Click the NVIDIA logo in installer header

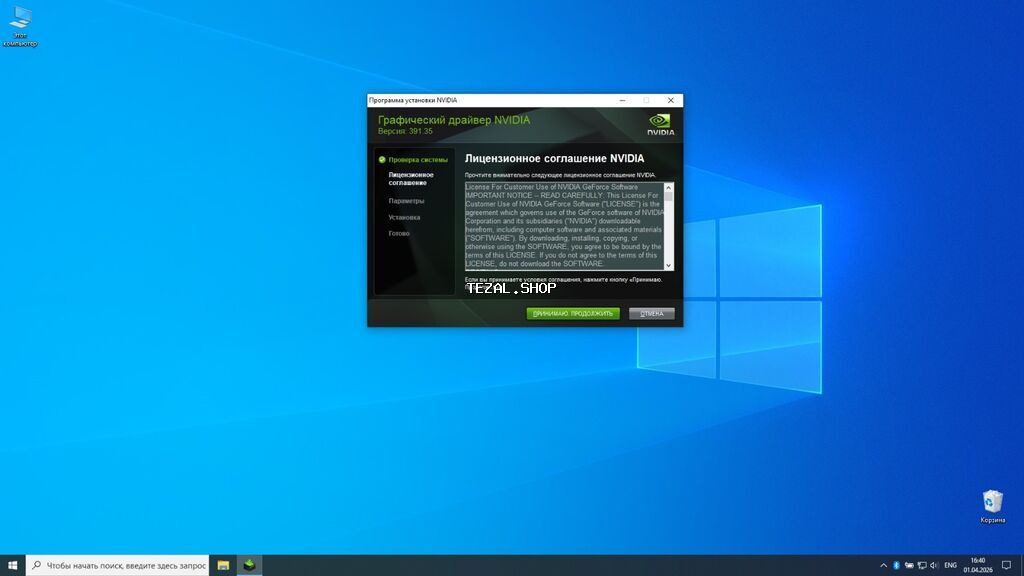tap(660, 123)
